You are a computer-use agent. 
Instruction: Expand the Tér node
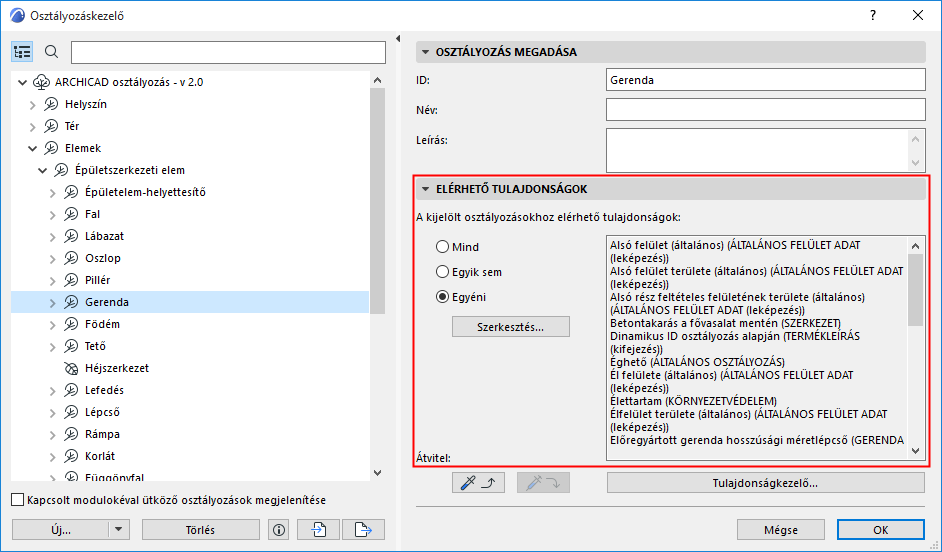coord(33,127)
